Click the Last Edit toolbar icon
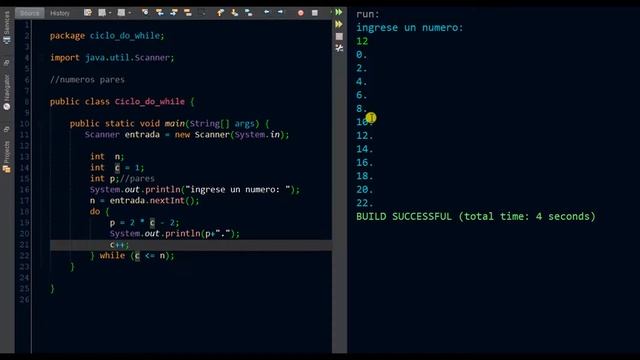Viewport: 640px width, 360px height. point(87,13)
